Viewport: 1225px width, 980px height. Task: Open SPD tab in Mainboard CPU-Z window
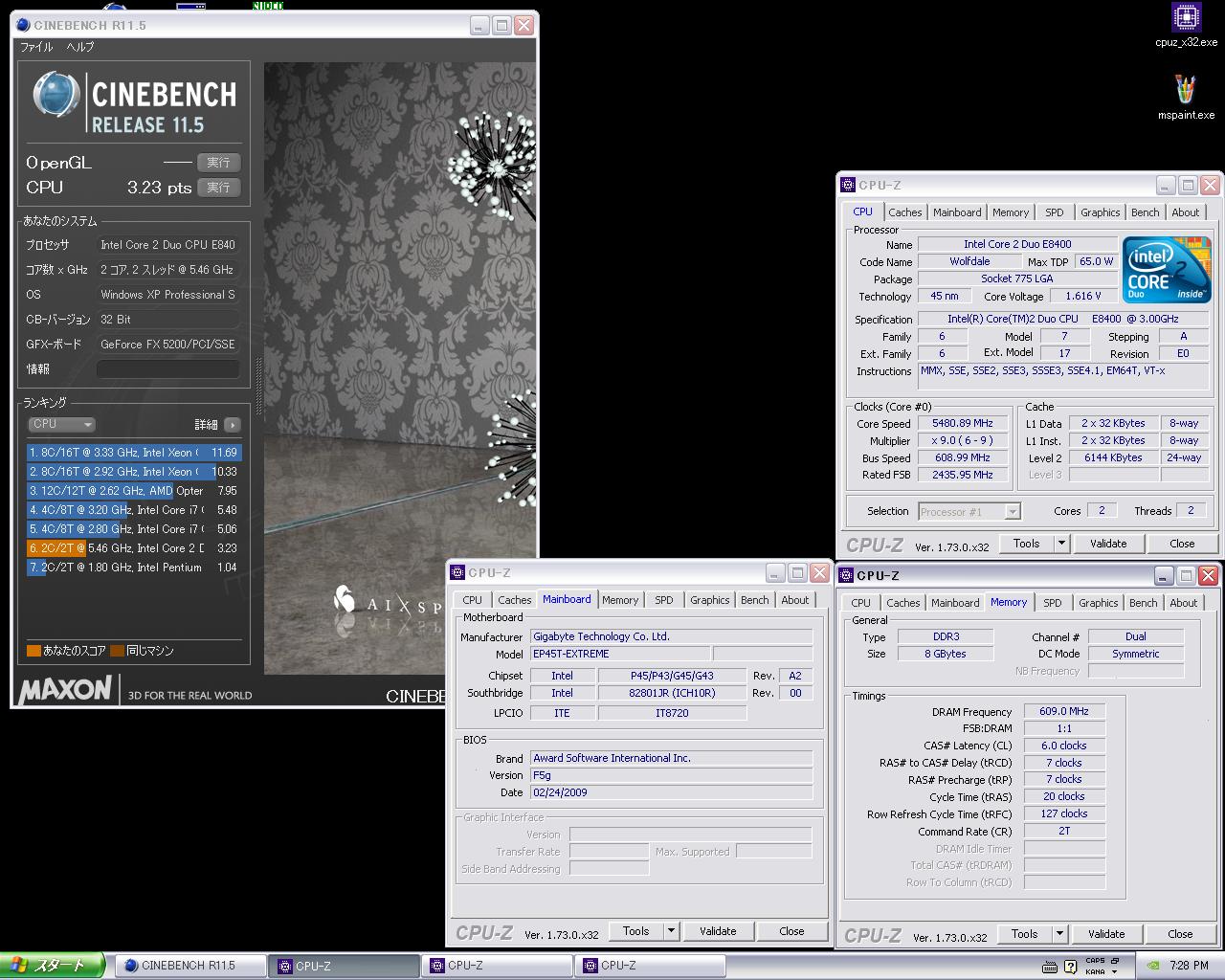(x=663, y=600)
